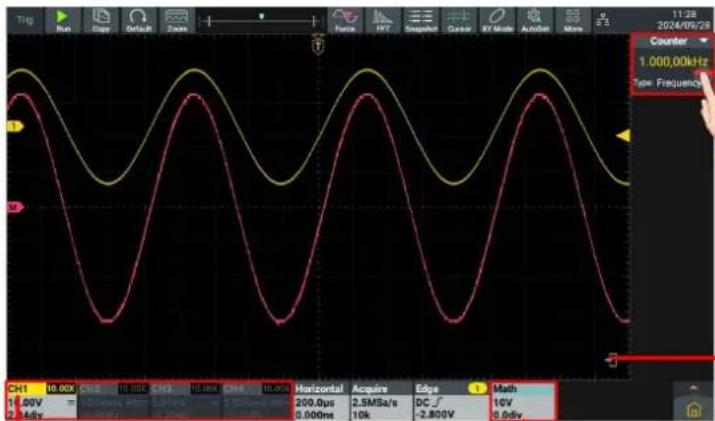Viewport: 715px width, 421px height.
Task: Click the yellow trigger level arrow
Action: (623, 135)
